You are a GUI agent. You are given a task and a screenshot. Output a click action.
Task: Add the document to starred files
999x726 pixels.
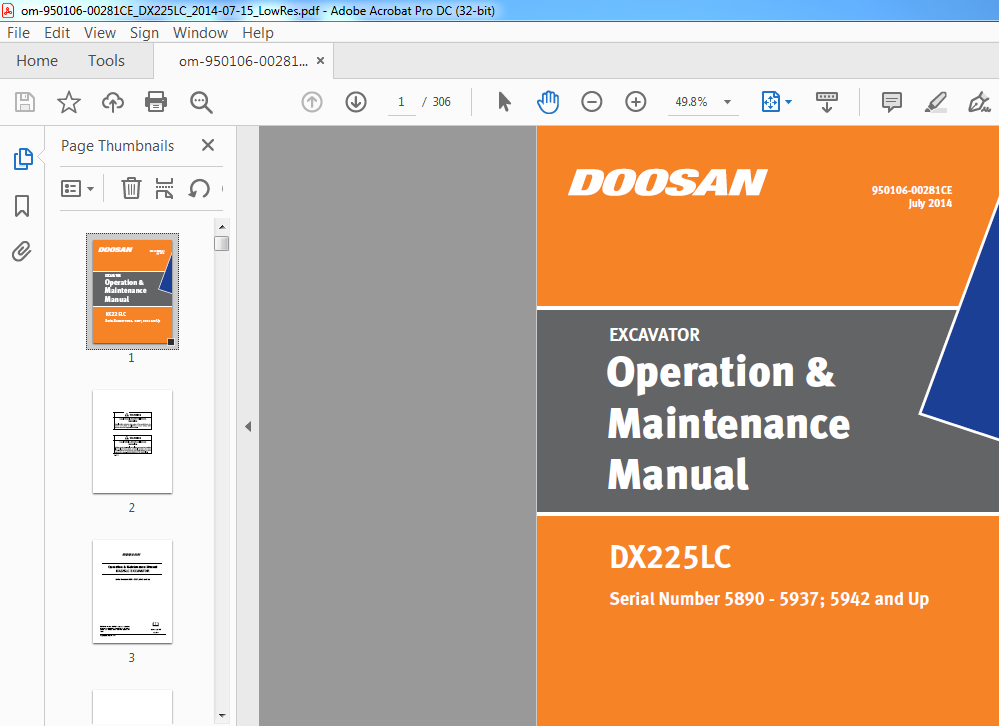[x=69, y=102]
